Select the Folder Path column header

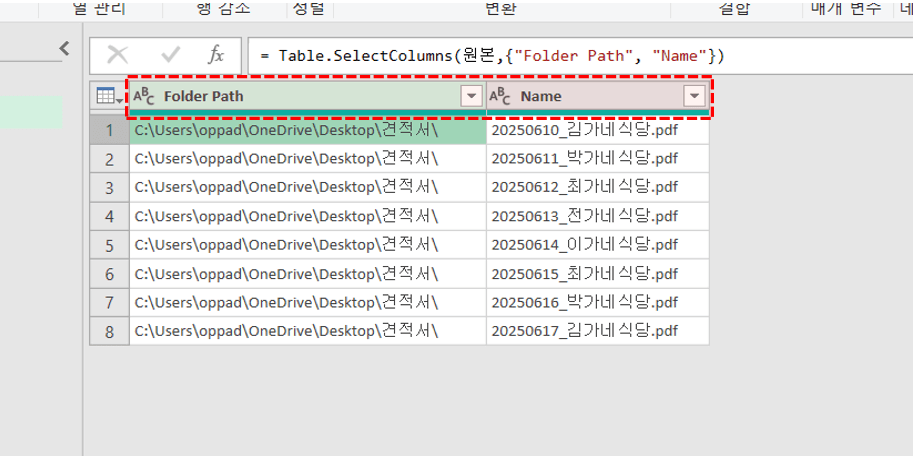pyautogui.click(x=300, y=96)
